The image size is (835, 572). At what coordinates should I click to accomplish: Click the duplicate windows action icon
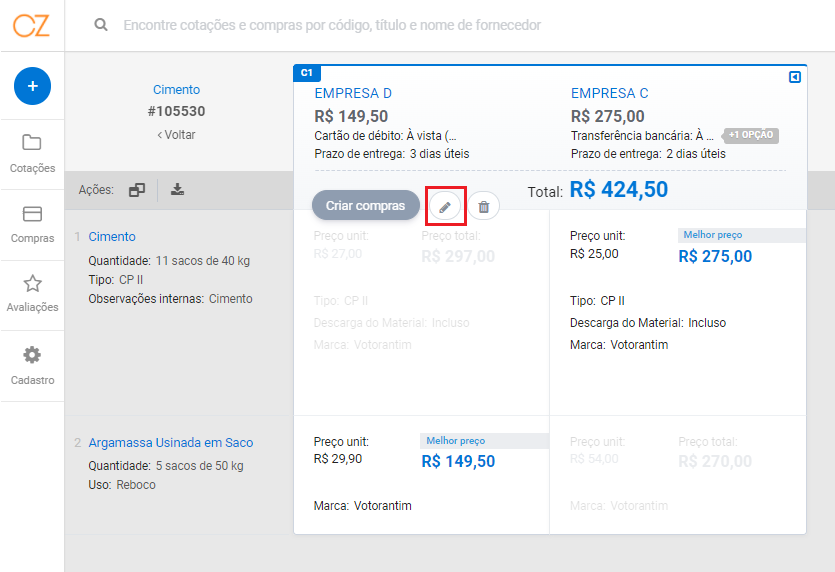137,190
